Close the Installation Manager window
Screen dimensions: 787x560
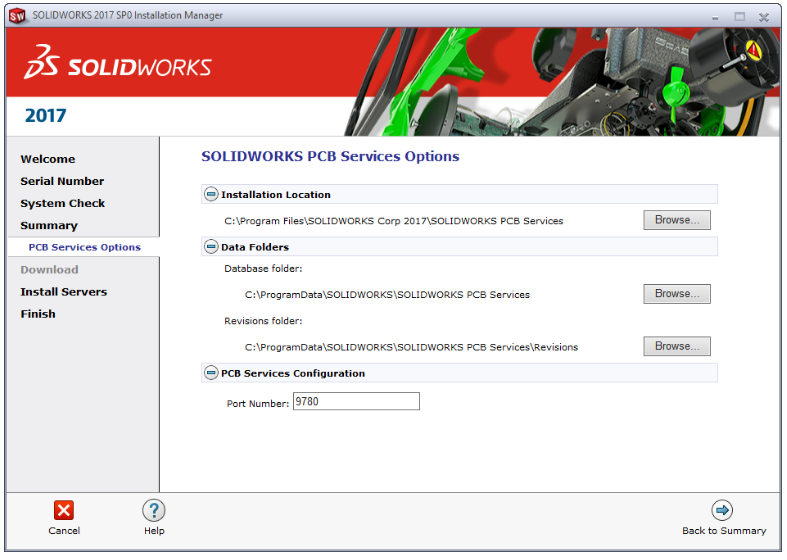coord(763,17)
